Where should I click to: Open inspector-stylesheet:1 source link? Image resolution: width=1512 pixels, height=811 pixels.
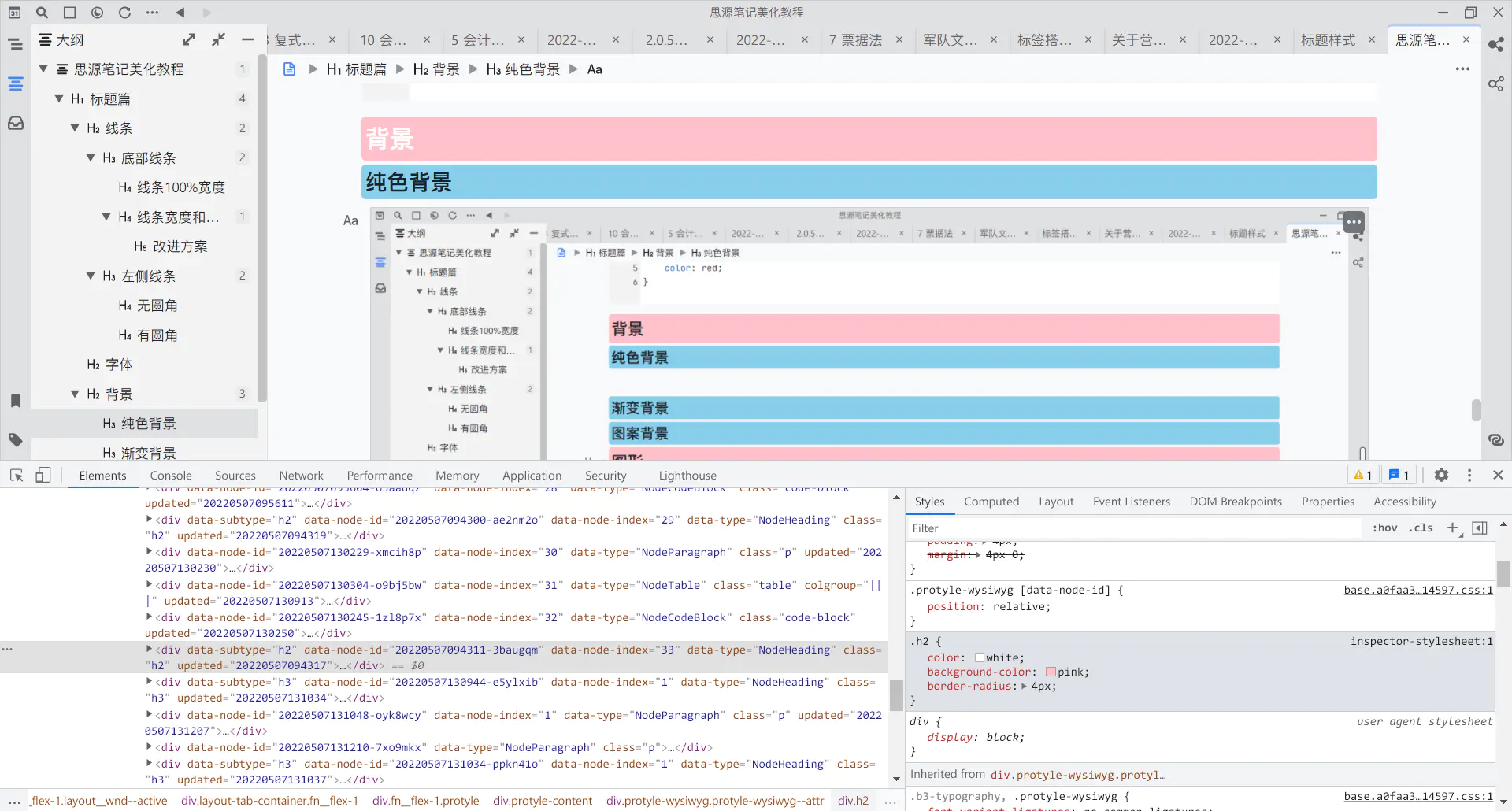[1421, 642]
